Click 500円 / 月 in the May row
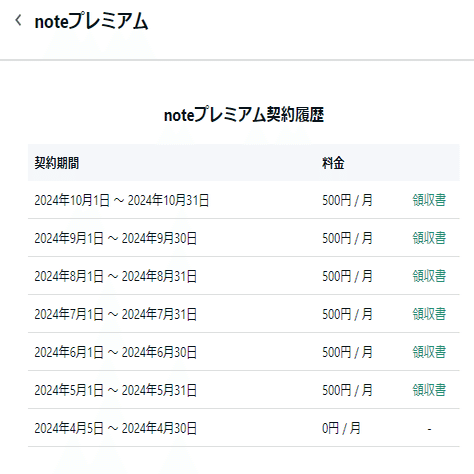474x474 pixels. click(347, 390)
